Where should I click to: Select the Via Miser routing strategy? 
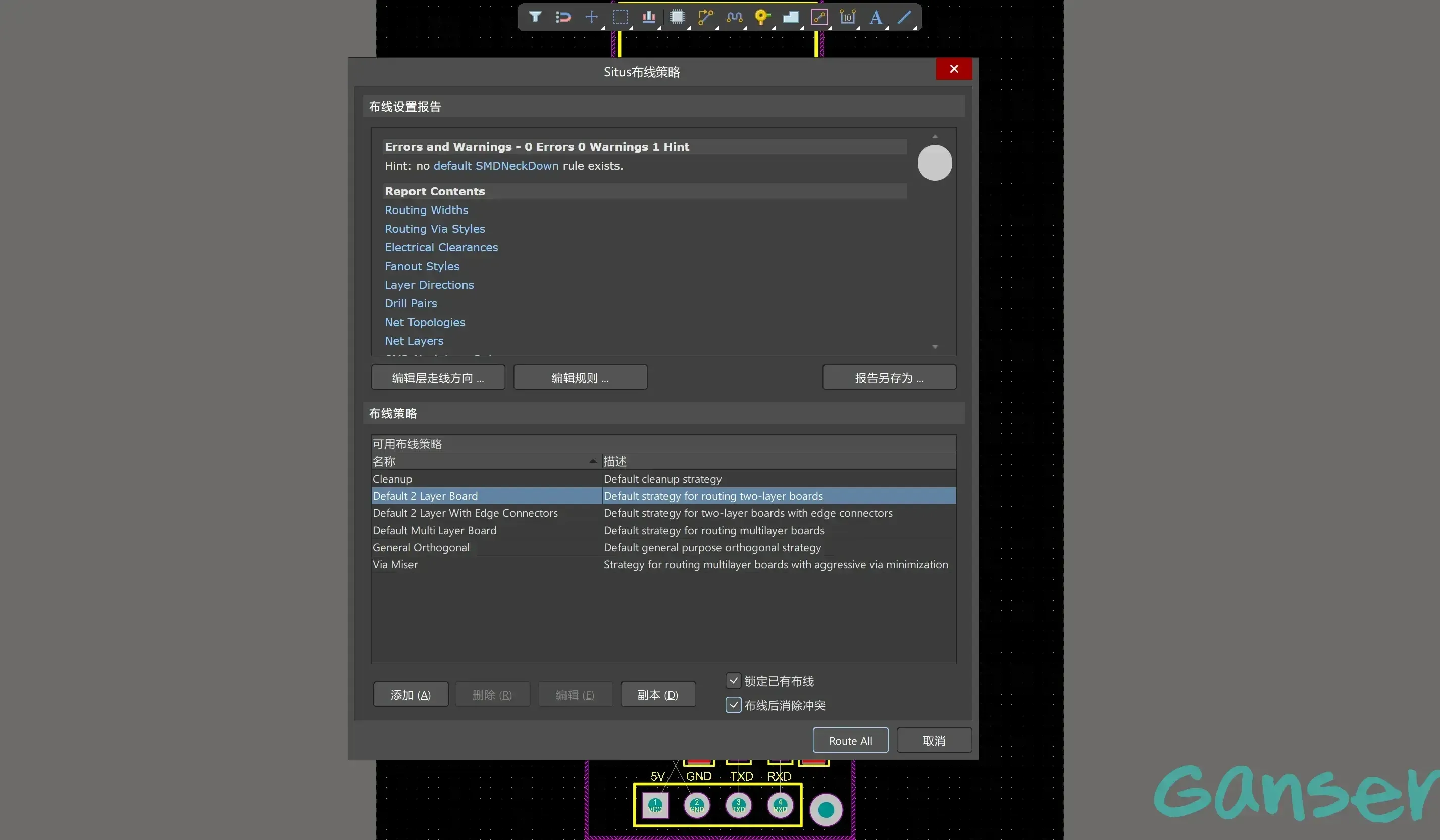pyautogui.click(x=395, y=564)
